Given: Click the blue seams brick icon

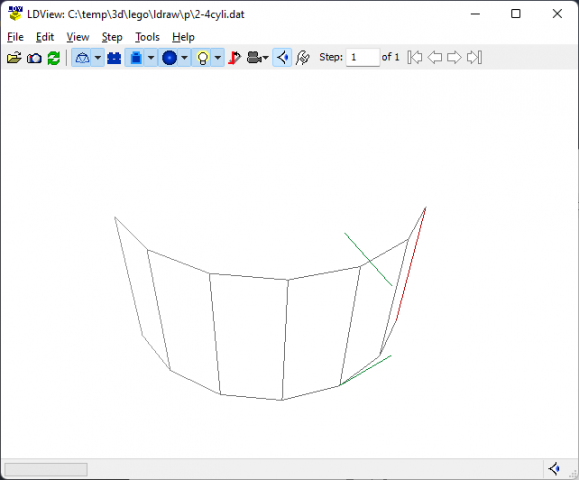Looking at the screenshot, I should point(114,58).
